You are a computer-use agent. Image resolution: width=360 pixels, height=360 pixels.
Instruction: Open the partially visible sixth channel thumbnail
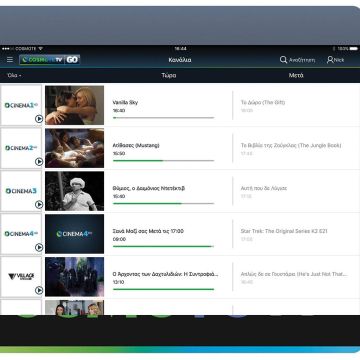pos(75,307)
